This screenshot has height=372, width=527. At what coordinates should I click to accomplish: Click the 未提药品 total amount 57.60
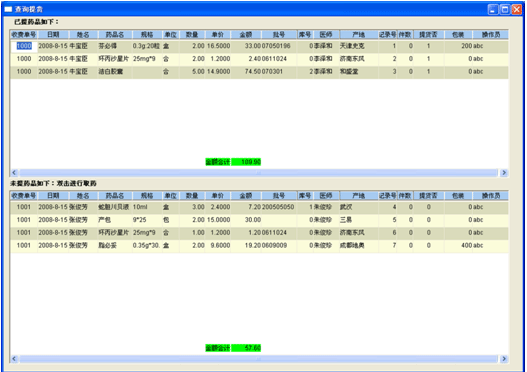coord(246,348)
